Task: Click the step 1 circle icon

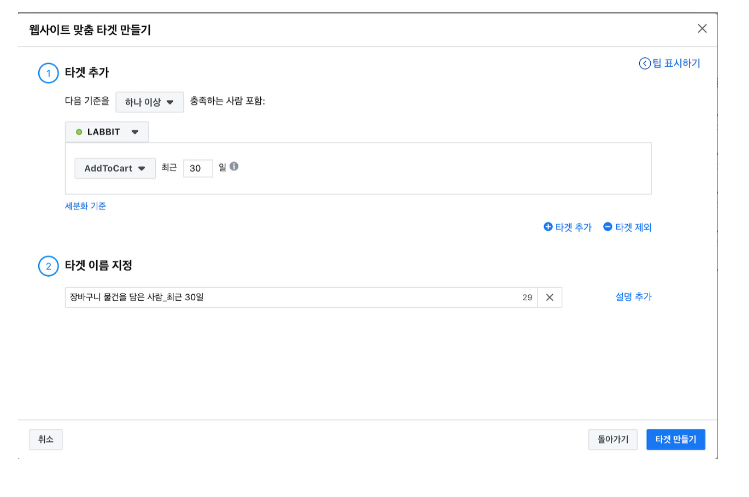Action: click(x=48, y=73)
